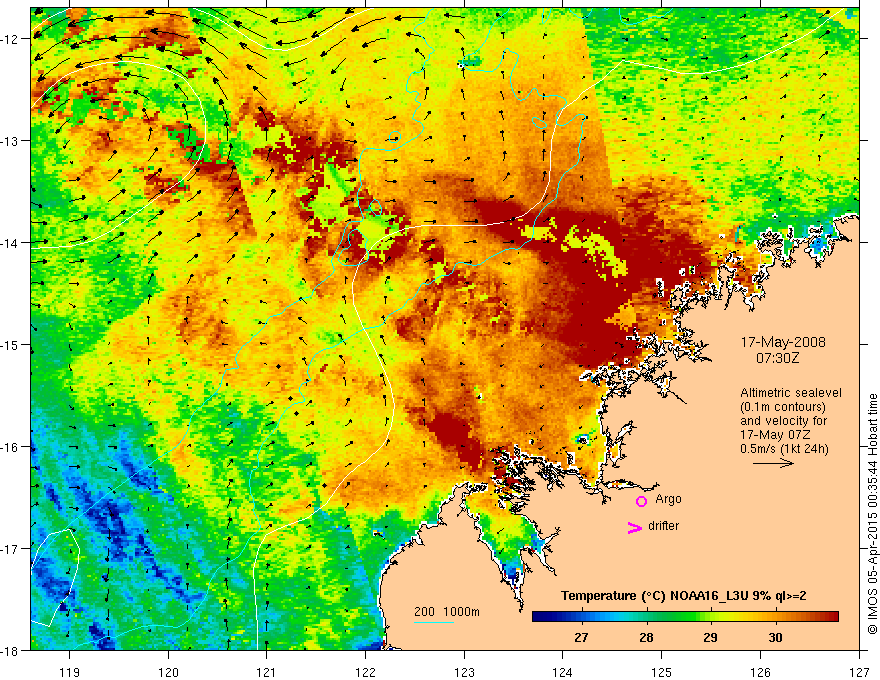Click the latitude axis label '-13'
Viewport: 880px width, 680px height.
pyautogui.click(x=11, y=141)
